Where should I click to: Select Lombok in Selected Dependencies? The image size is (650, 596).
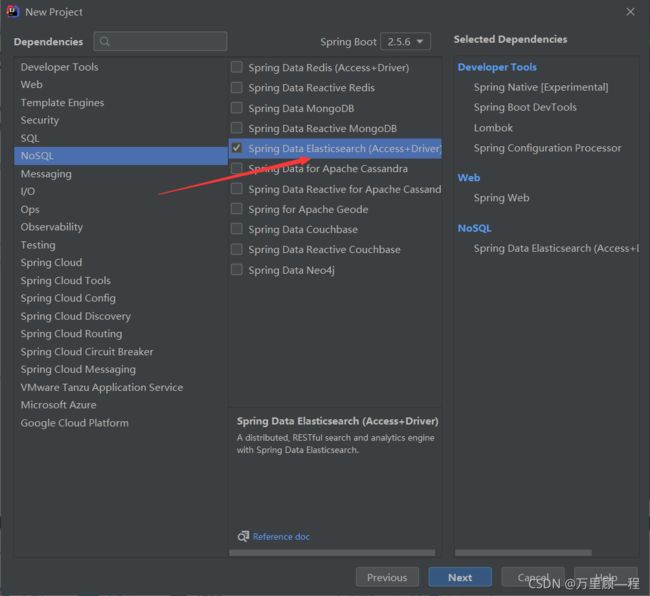click(493, 128)
